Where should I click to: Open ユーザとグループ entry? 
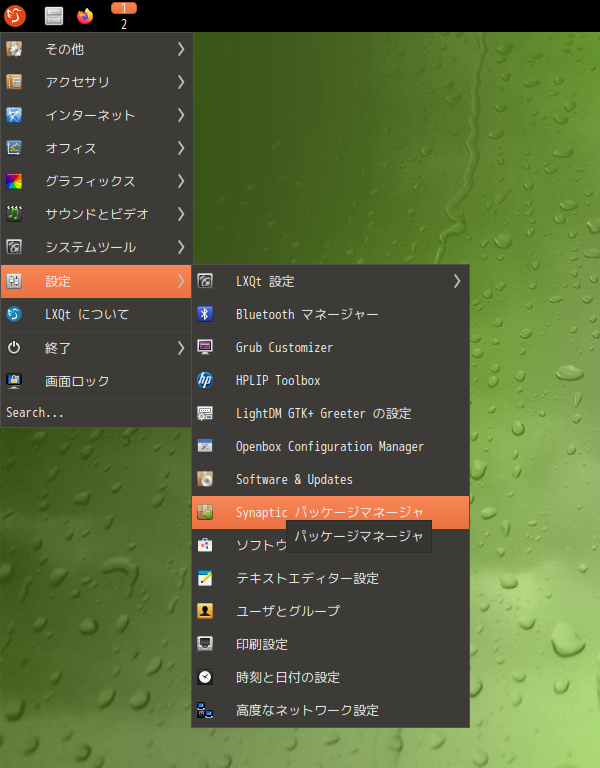pyautogui.click(x=330, y=611)
